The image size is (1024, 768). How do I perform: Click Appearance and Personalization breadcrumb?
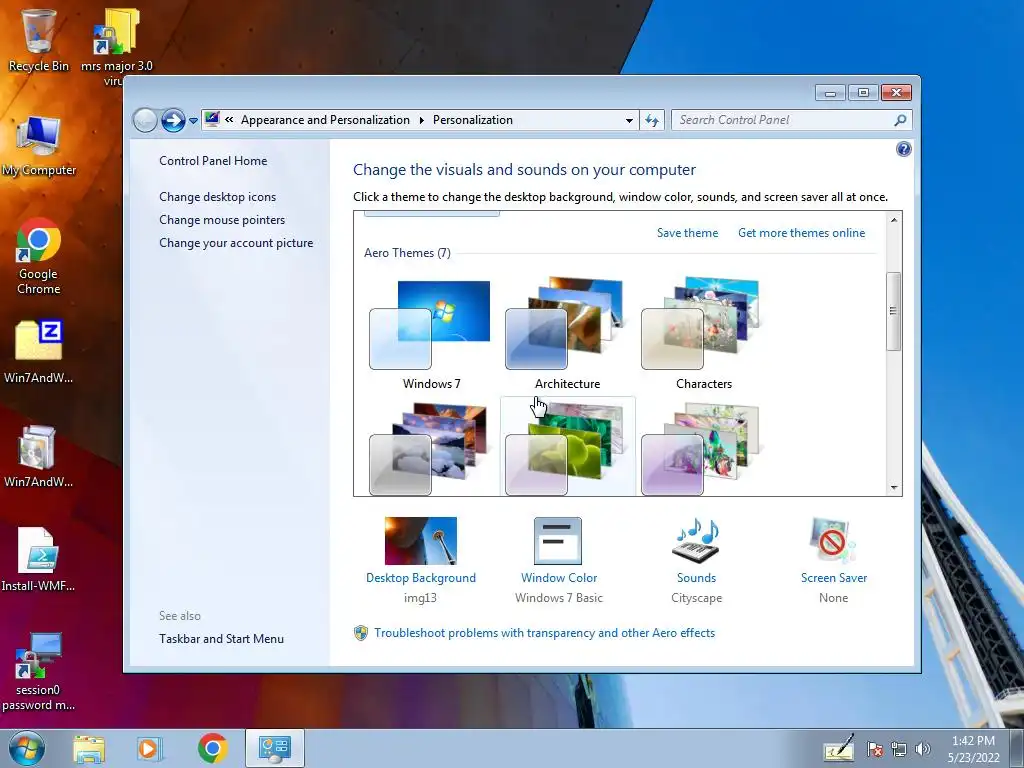pyautogui.click(x=325, y=120)
